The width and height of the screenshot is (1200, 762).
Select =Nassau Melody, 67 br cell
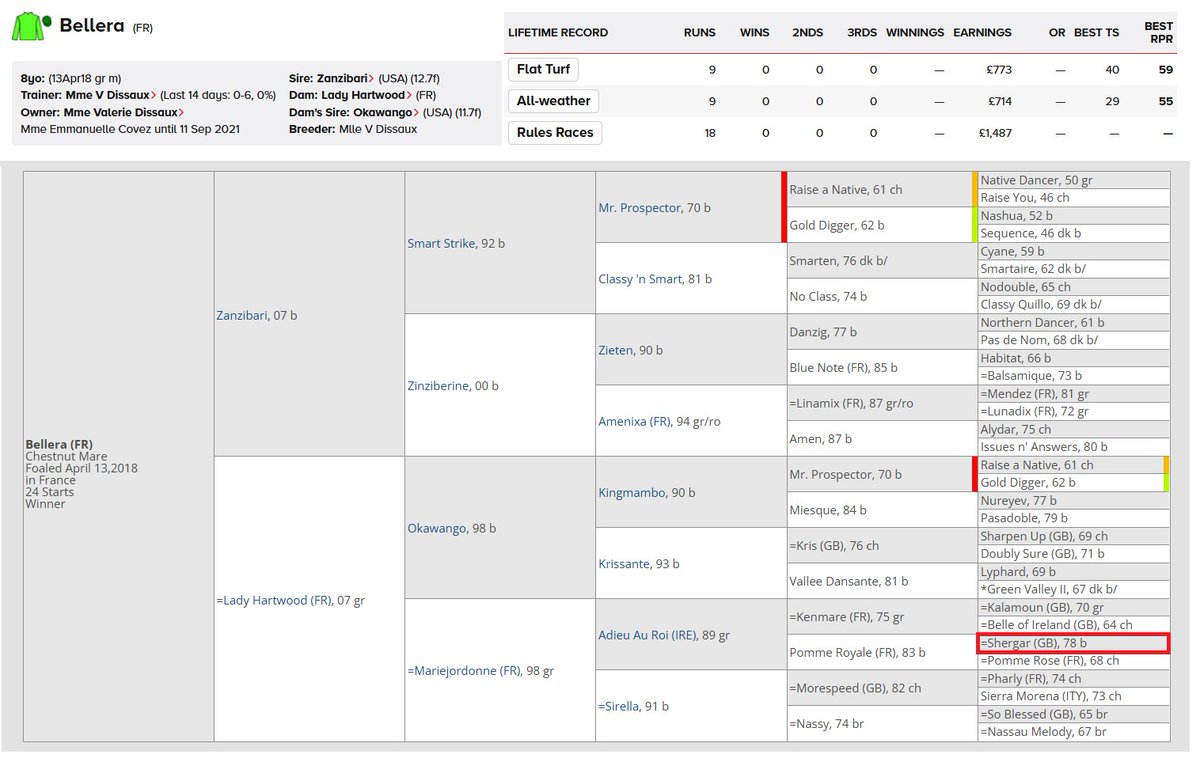point(1074,732)
